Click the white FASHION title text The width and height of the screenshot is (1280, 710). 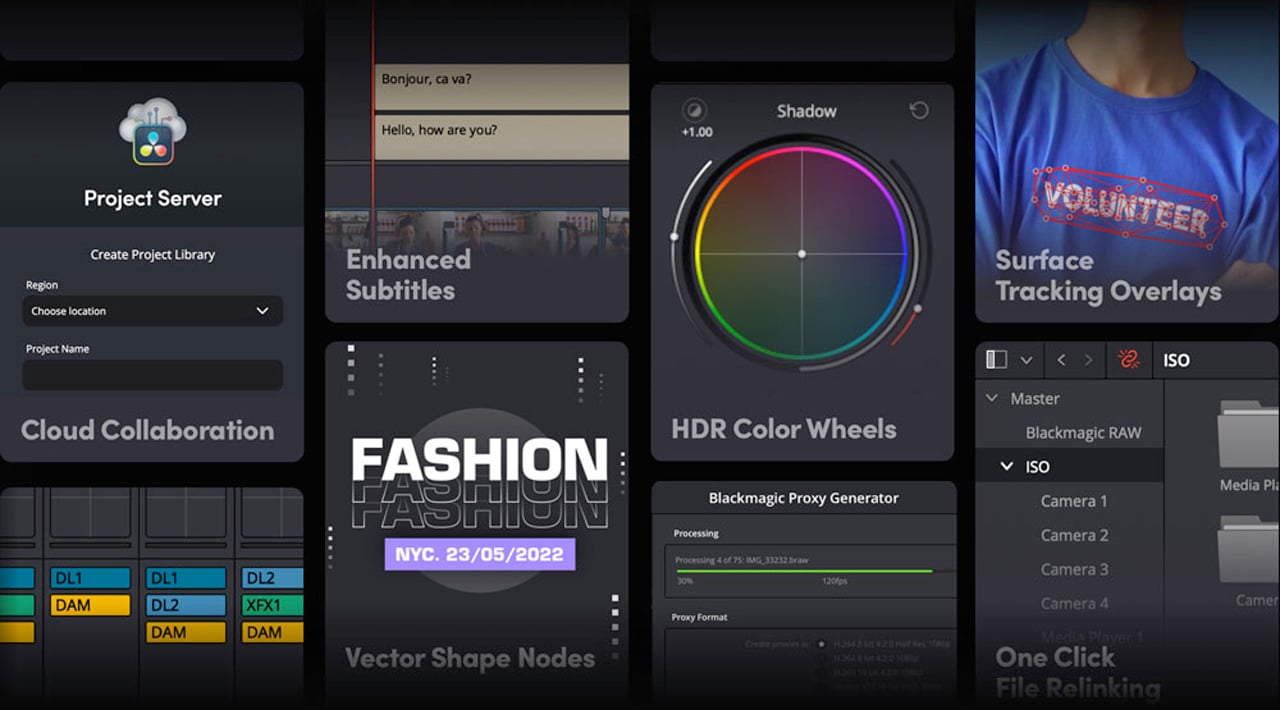[x=480, y=461]
